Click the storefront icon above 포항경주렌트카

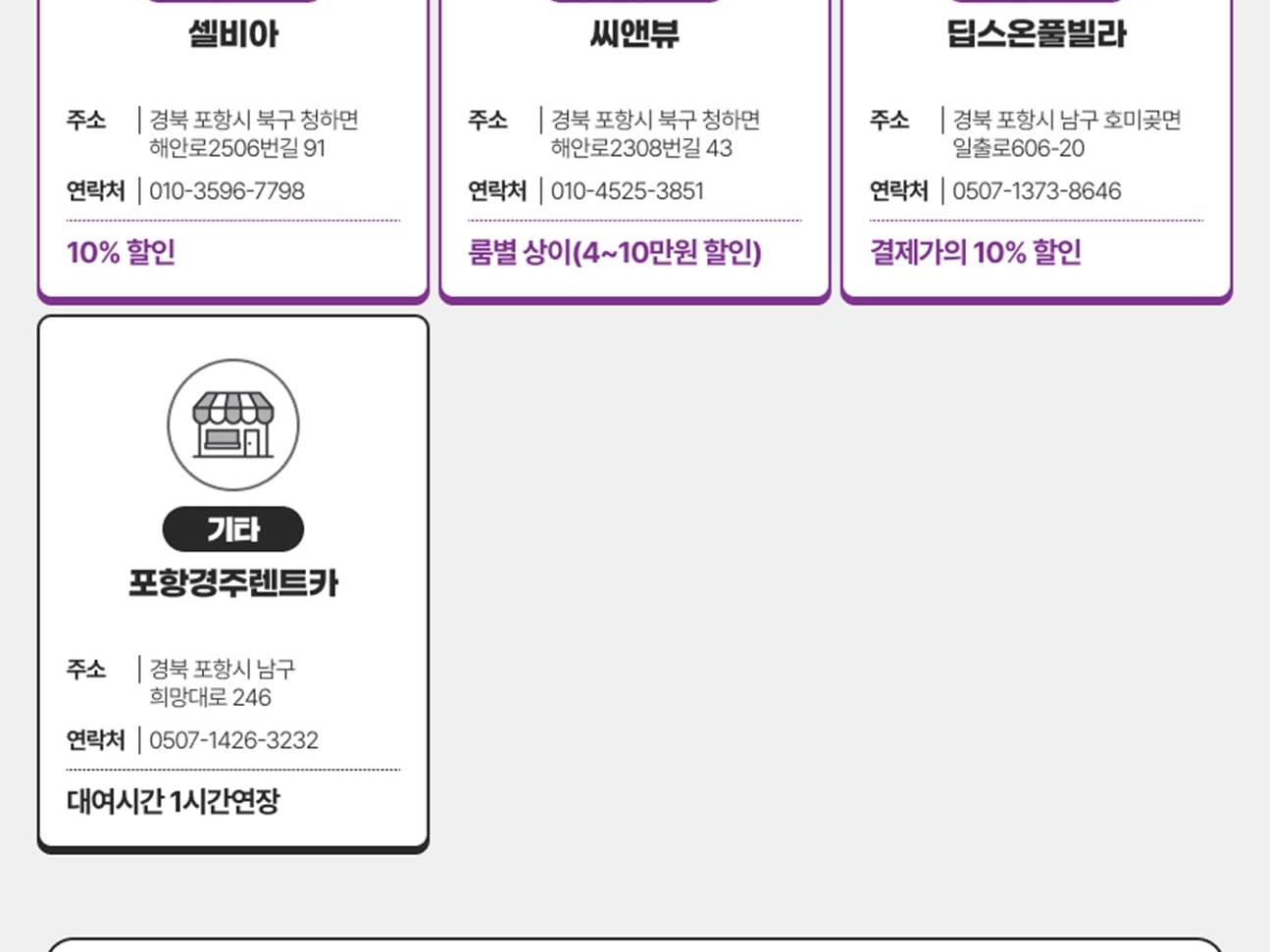233,425
